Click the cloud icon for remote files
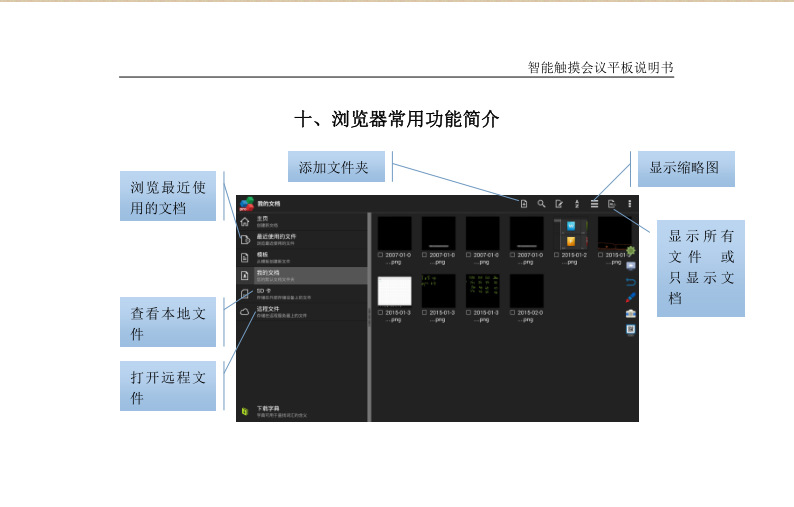This screenshot has width=794, height=507. pos(245,312)
